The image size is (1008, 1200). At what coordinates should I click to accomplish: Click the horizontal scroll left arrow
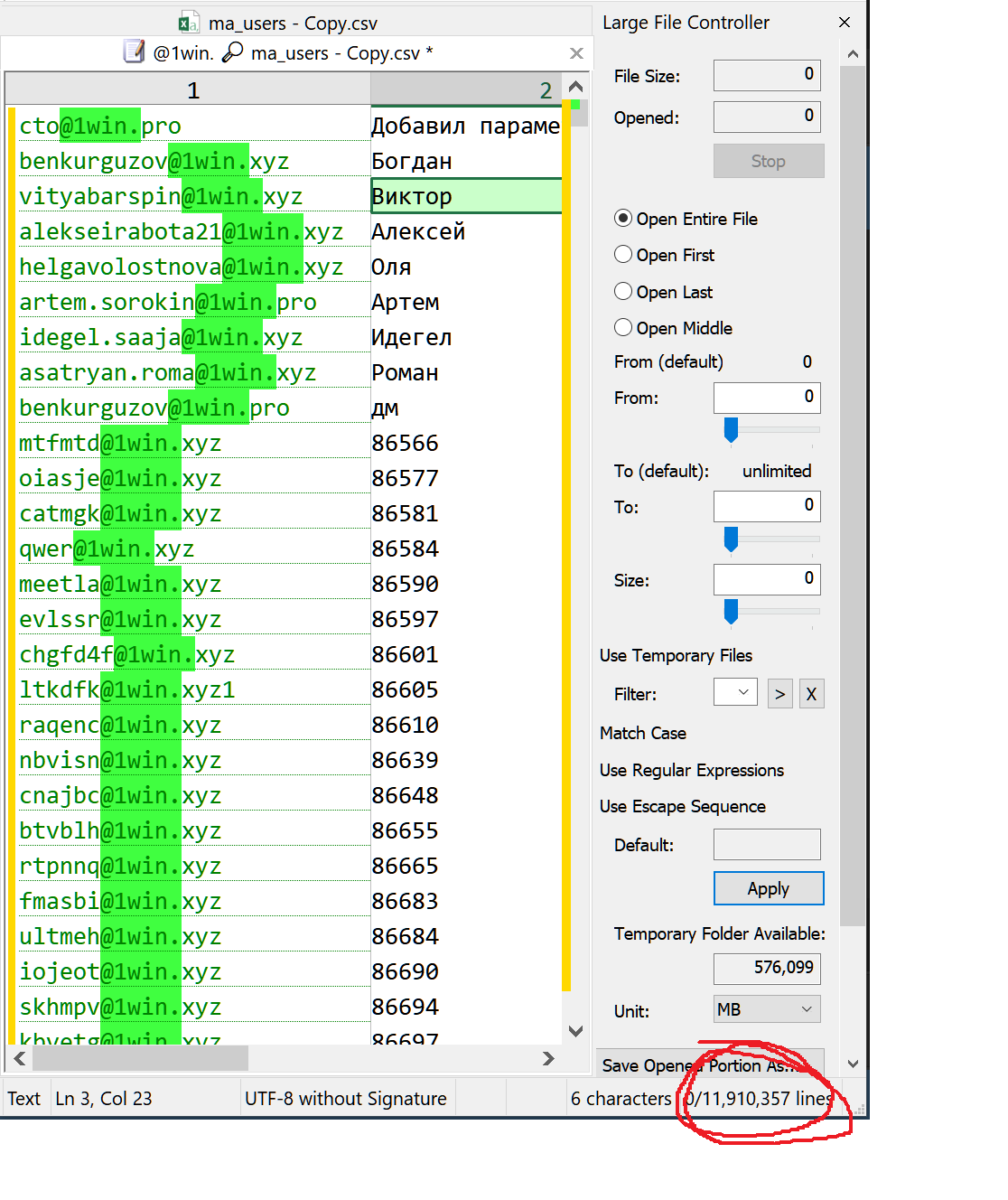(x=19, y=1058)
